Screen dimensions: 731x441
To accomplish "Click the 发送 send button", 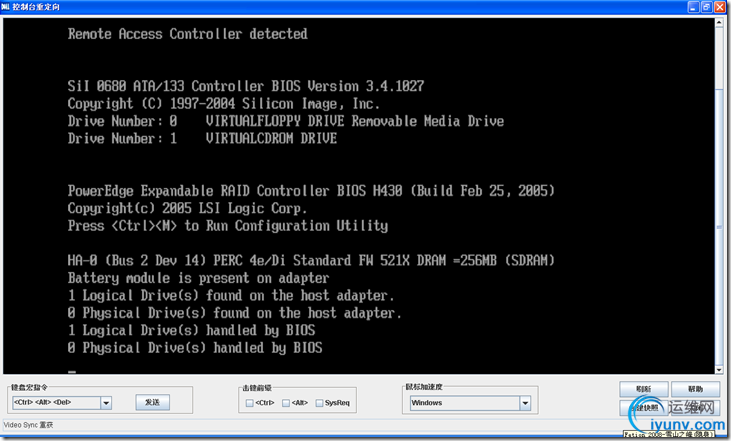I will pyautogui.click(x=152, y=402).
